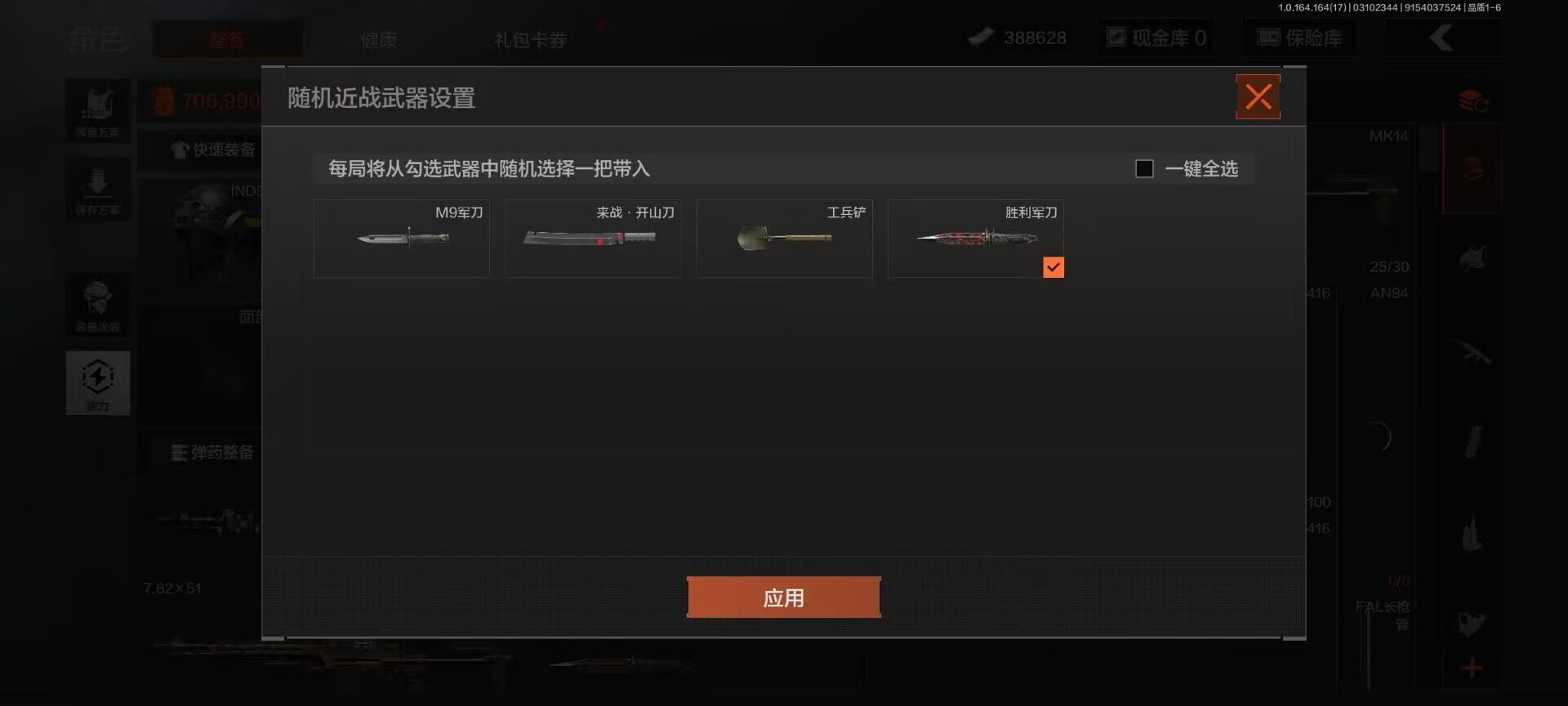
Task: Click the red plus icon at bottom right
Action: (1472, 668)
